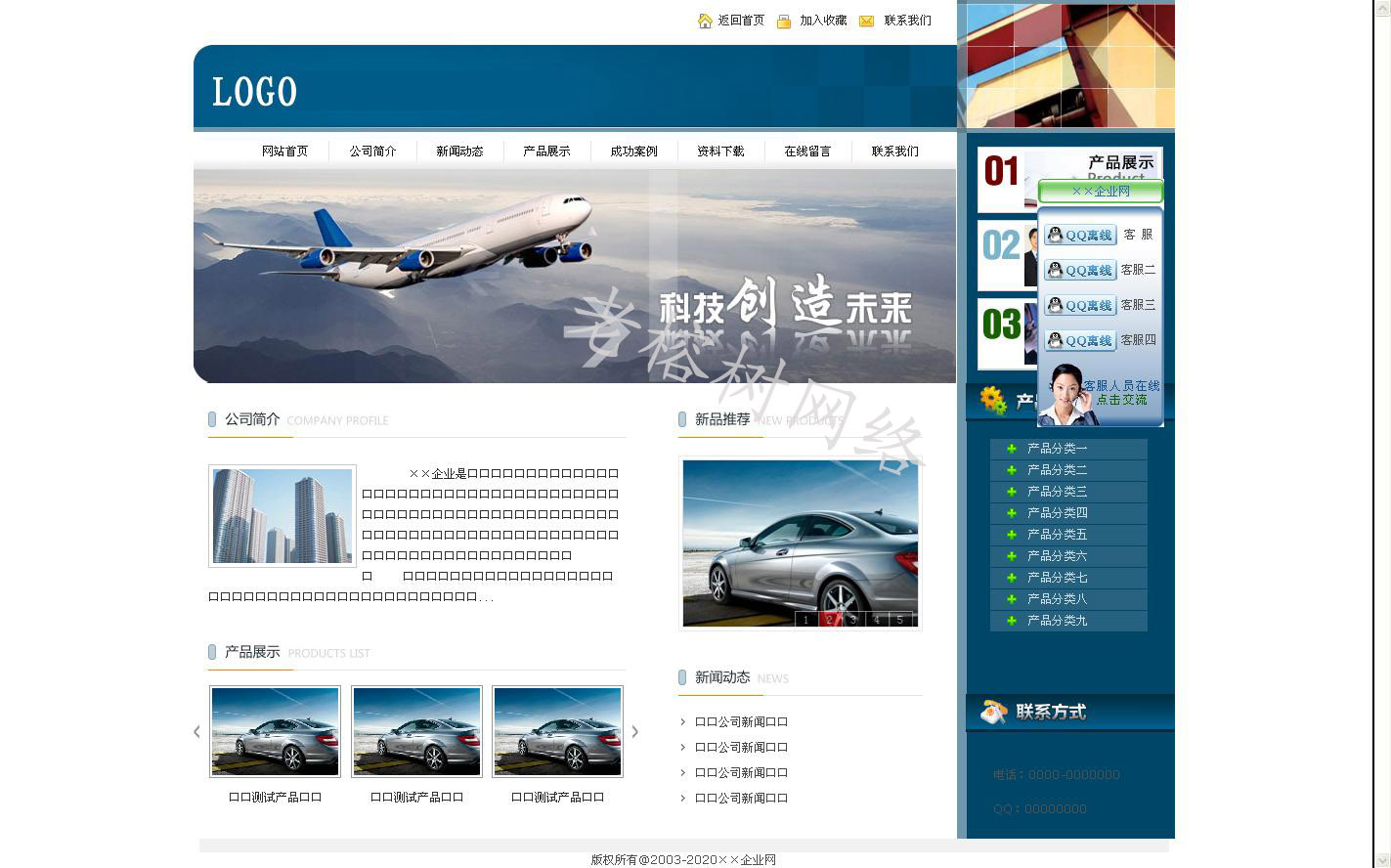
Task: Click the airplane banner image
Action: coord(575,277)
